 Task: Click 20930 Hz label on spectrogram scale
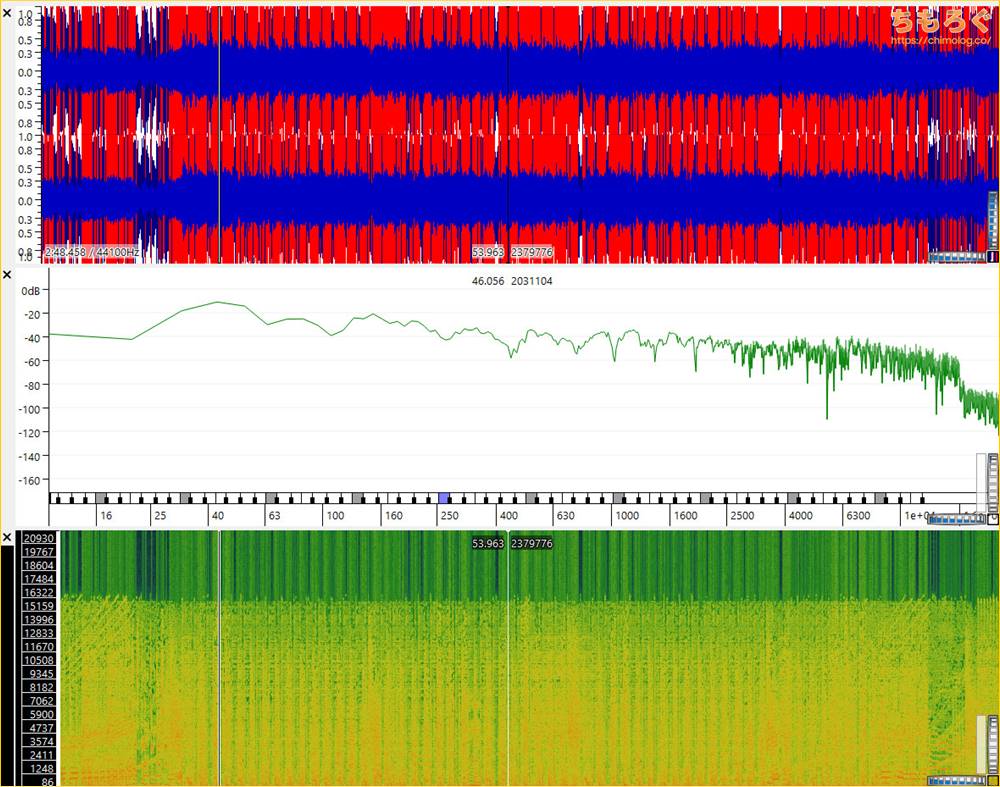click(x=38, y=539)
